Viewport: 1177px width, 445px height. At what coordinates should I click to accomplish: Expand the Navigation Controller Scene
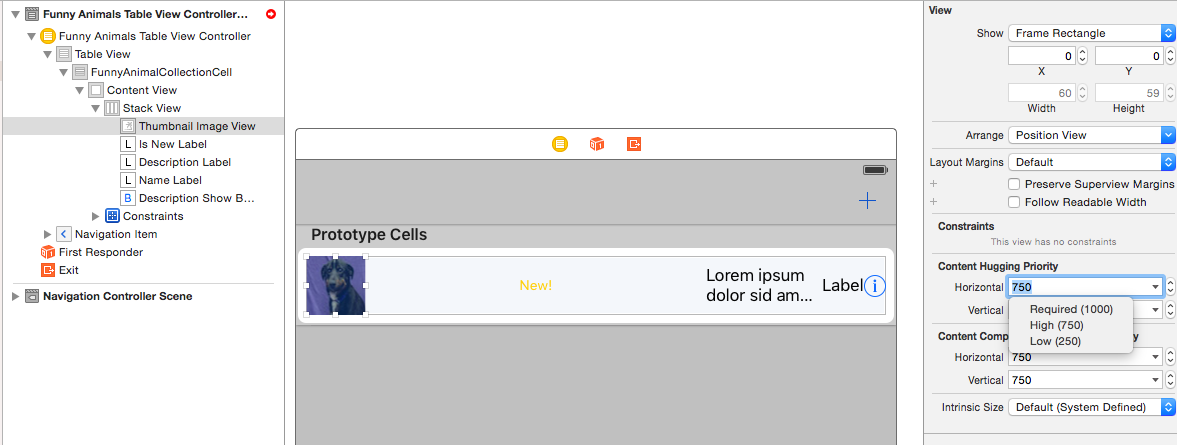pos(16,296)
